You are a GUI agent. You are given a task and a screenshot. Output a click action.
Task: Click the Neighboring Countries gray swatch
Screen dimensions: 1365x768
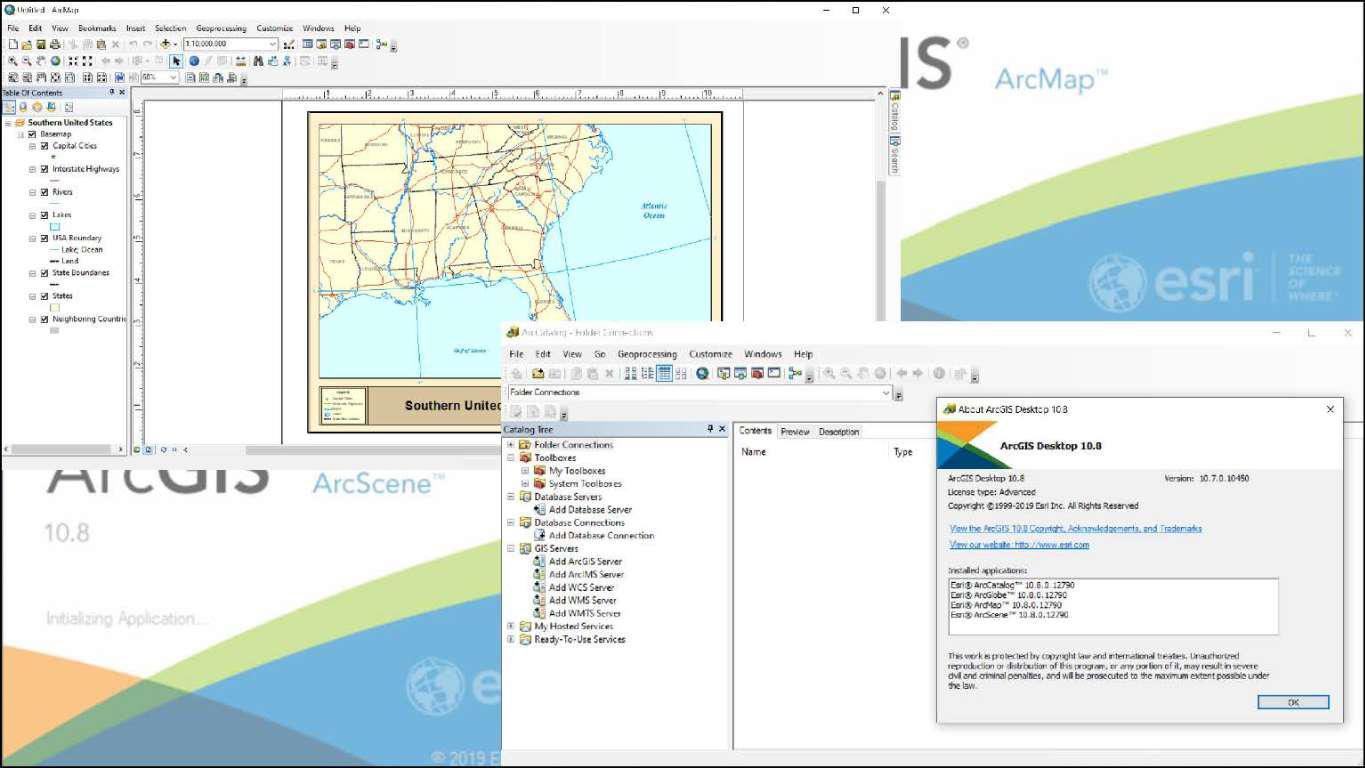(55, 330)
